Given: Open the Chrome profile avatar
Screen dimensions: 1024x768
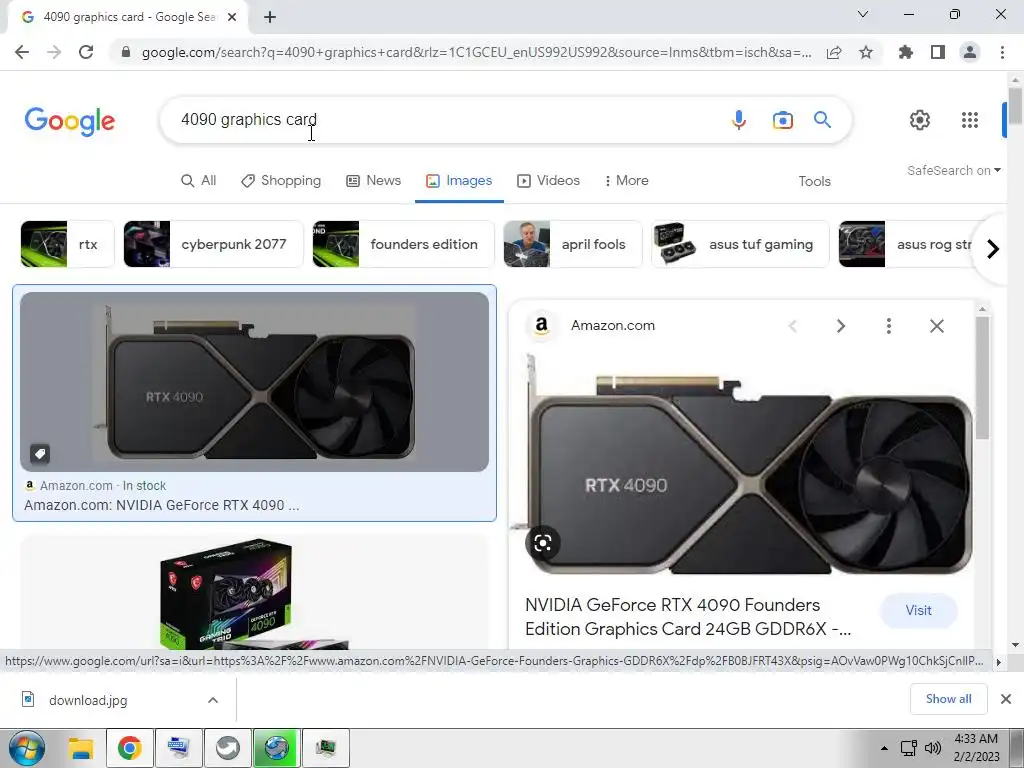Looking at the screenshot, I should coord(970,52).
